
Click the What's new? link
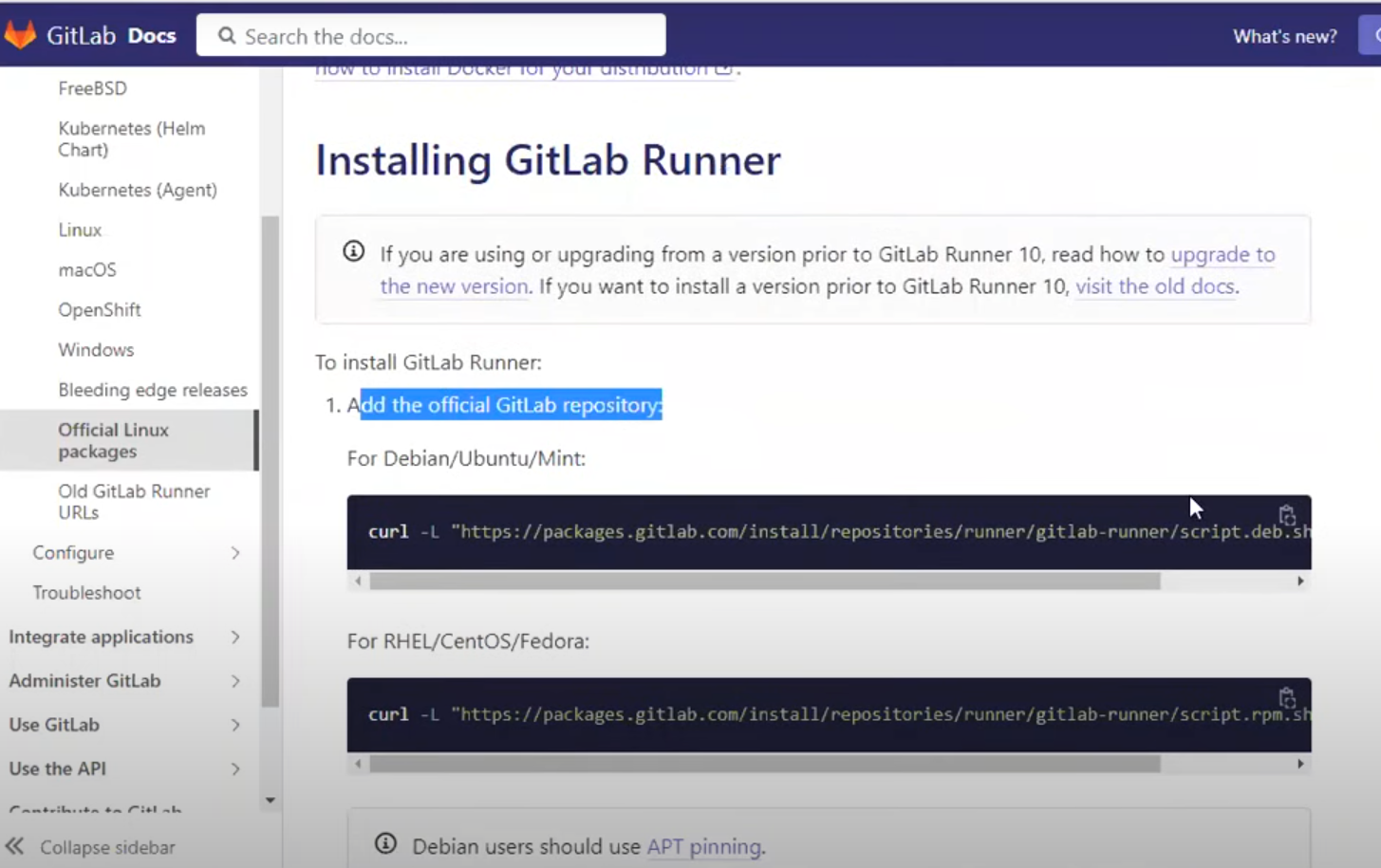(x=1285, y=36)
